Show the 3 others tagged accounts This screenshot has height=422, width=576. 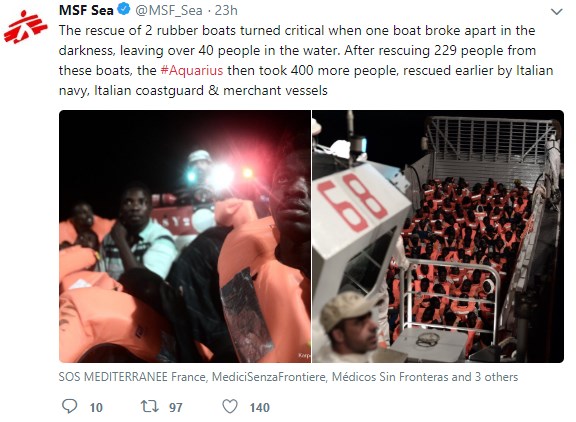click(496, 377)
